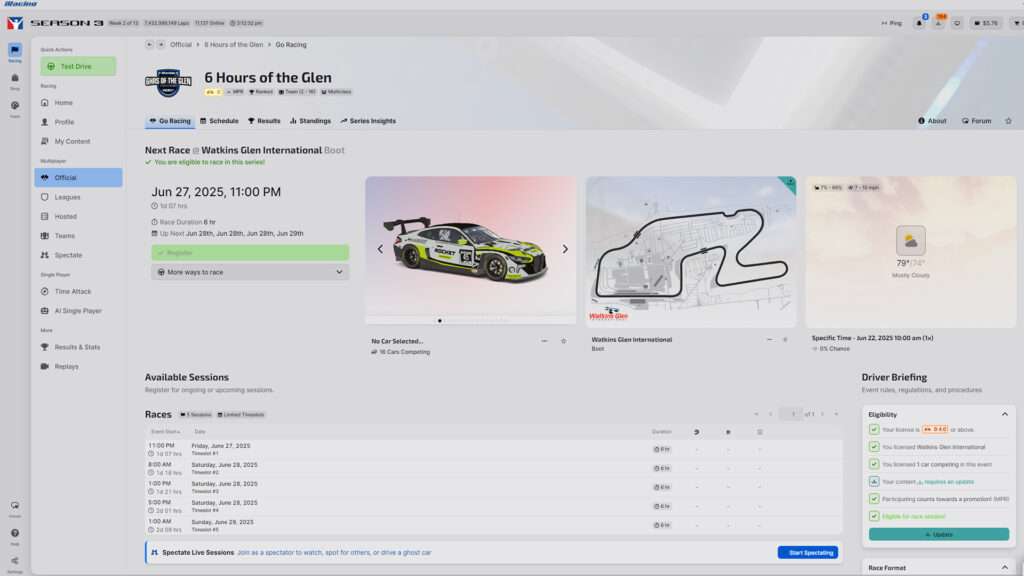This screenshot has height=576, width=1024.
Task: Open the $5.76 account credits button
Action: [x=986, y=23]
